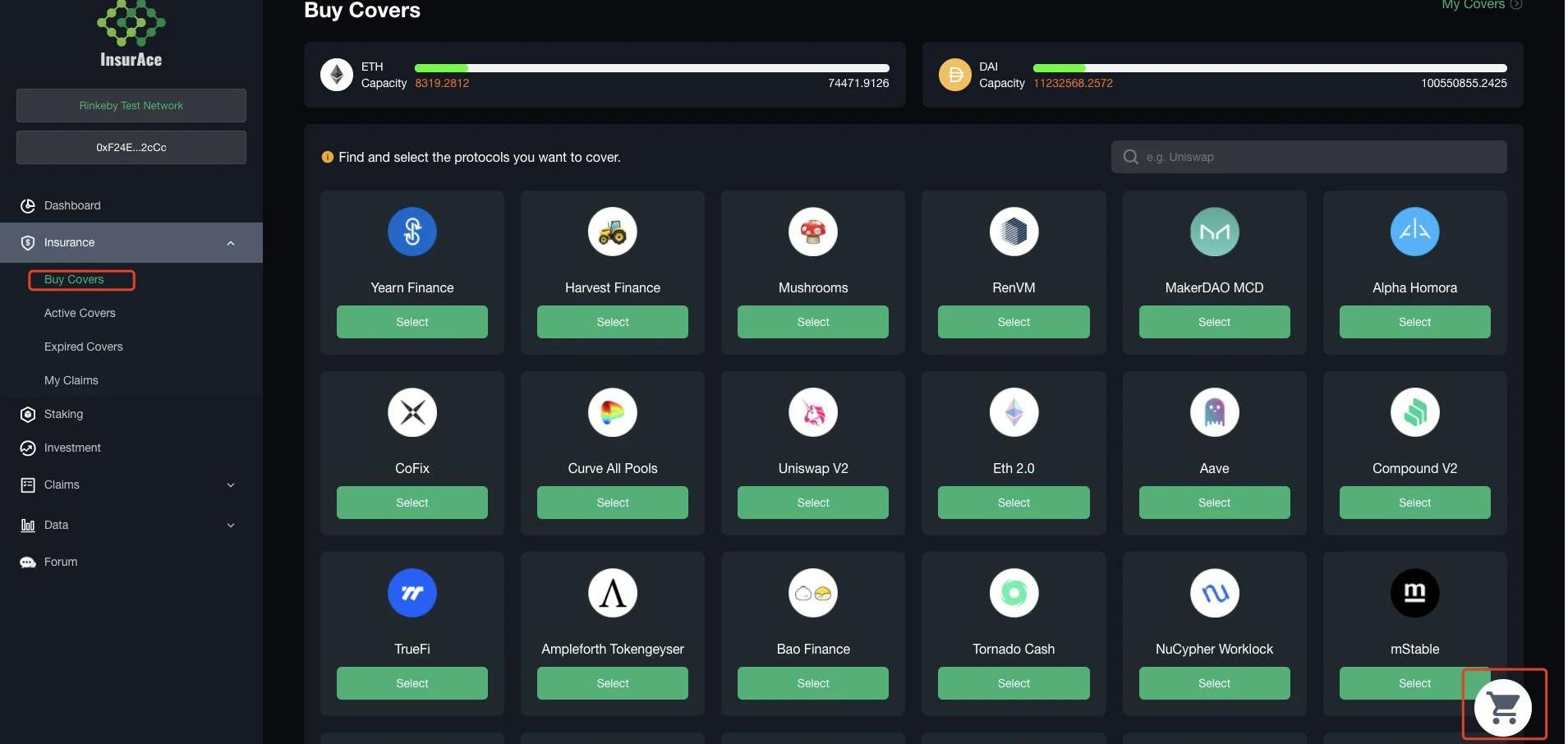Select Eth 2.0 cover
The width and height of the screenshot is (1568, 744).
coord(1014,503)
